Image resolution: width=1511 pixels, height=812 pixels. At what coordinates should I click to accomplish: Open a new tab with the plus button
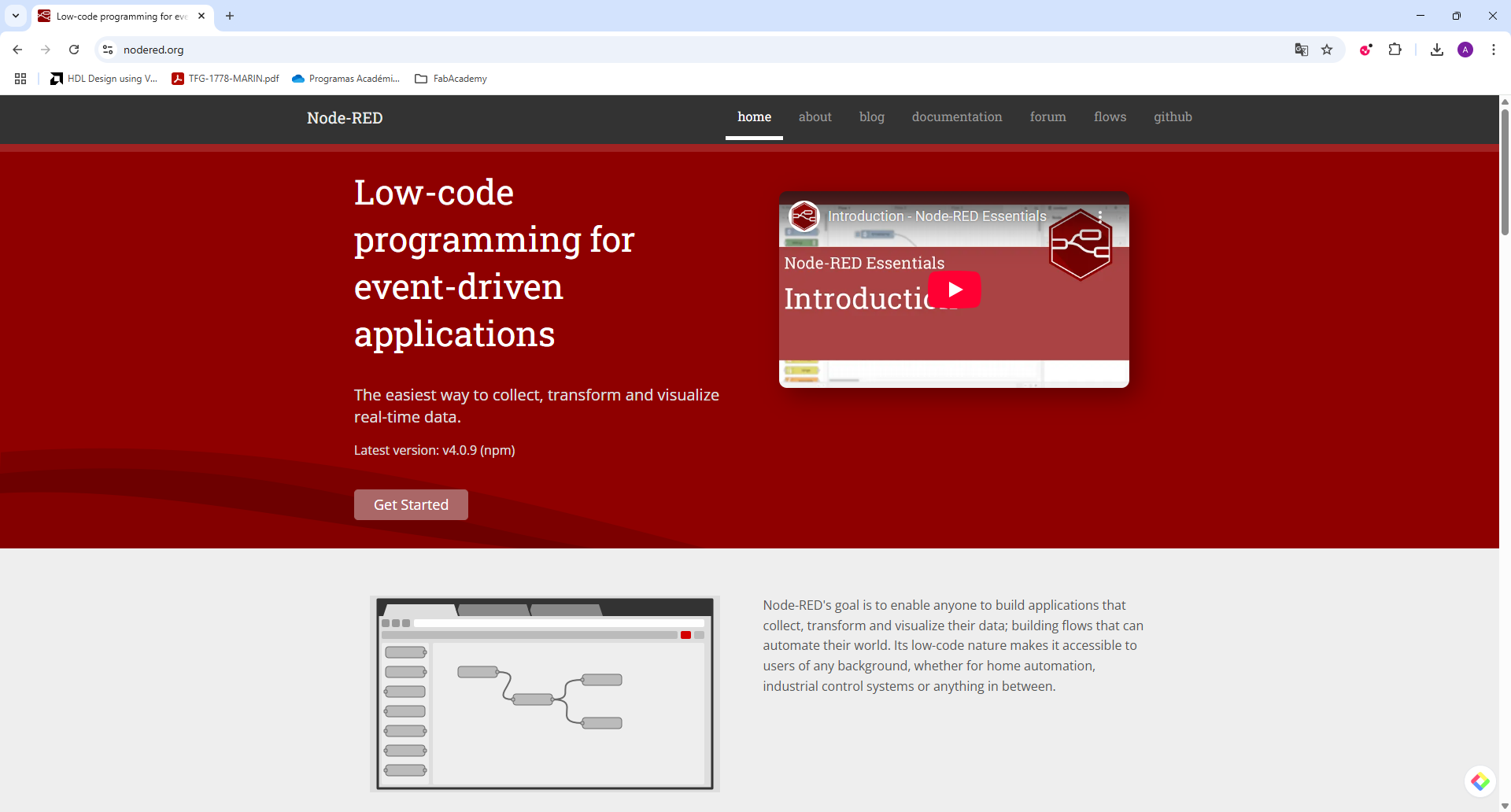point(230,16)
